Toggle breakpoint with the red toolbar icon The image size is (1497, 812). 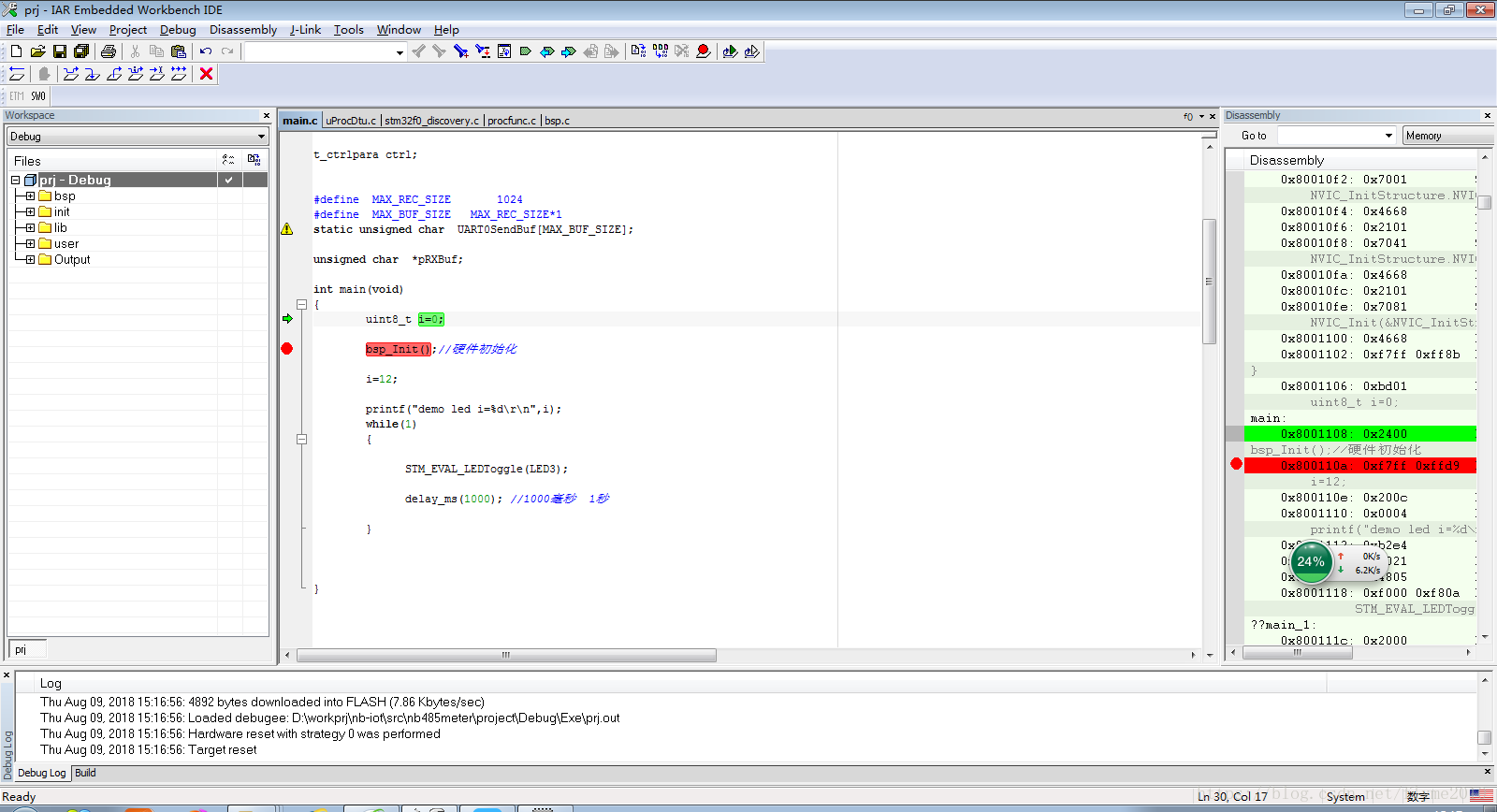point(704,51)
